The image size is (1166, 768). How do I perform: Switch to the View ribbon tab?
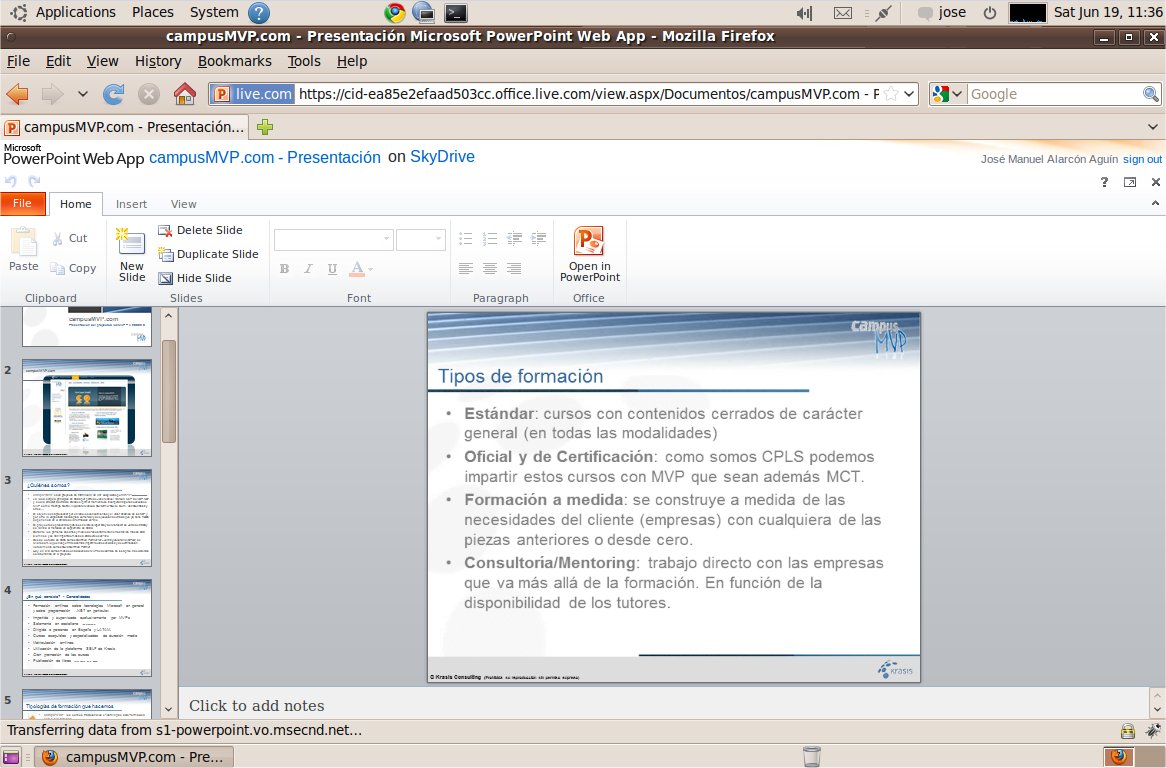(184, 204)
